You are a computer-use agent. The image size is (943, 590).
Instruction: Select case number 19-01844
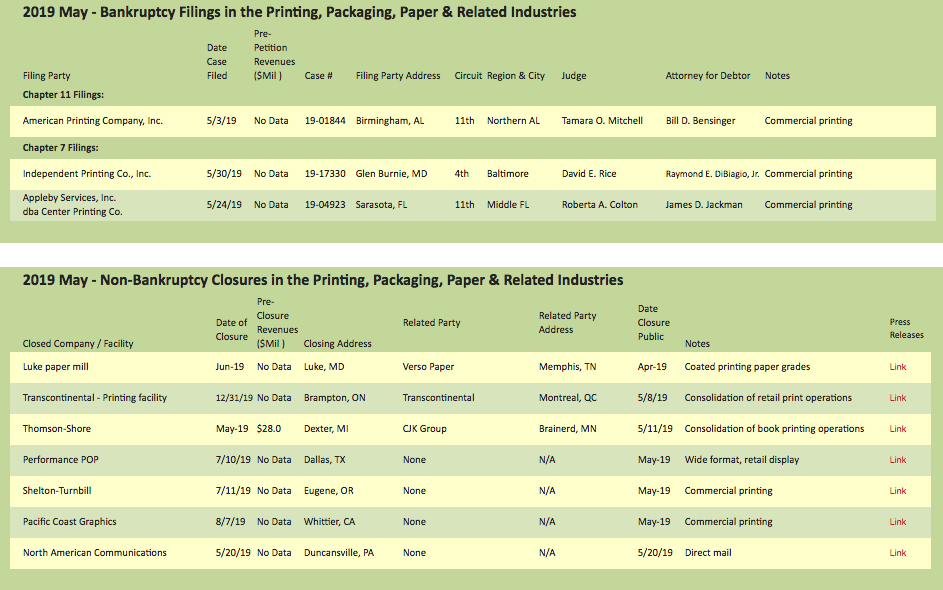[325, 121]
